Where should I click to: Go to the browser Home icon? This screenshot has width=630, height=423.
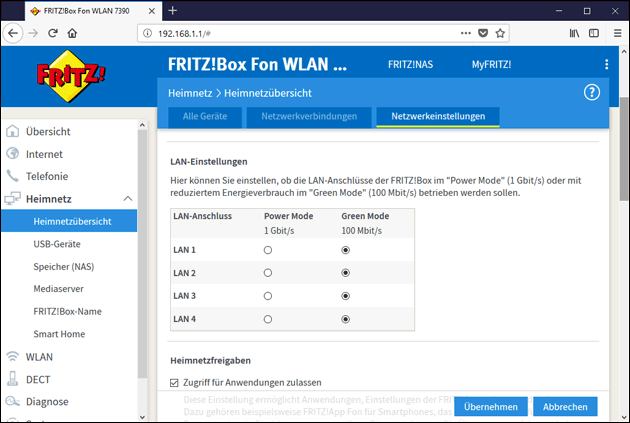pos(72,33)
